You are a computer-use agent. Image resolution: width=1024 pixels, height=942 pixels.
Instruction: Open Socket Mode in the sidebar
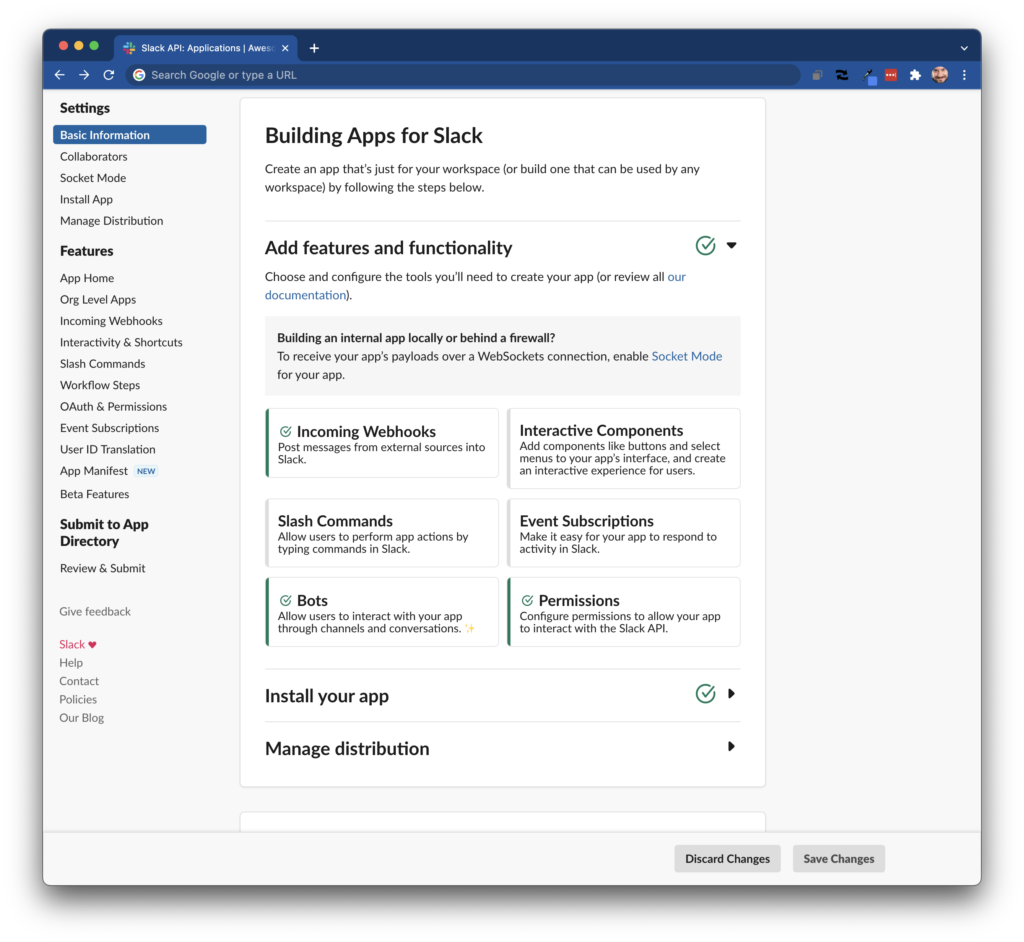pos(93,178)
